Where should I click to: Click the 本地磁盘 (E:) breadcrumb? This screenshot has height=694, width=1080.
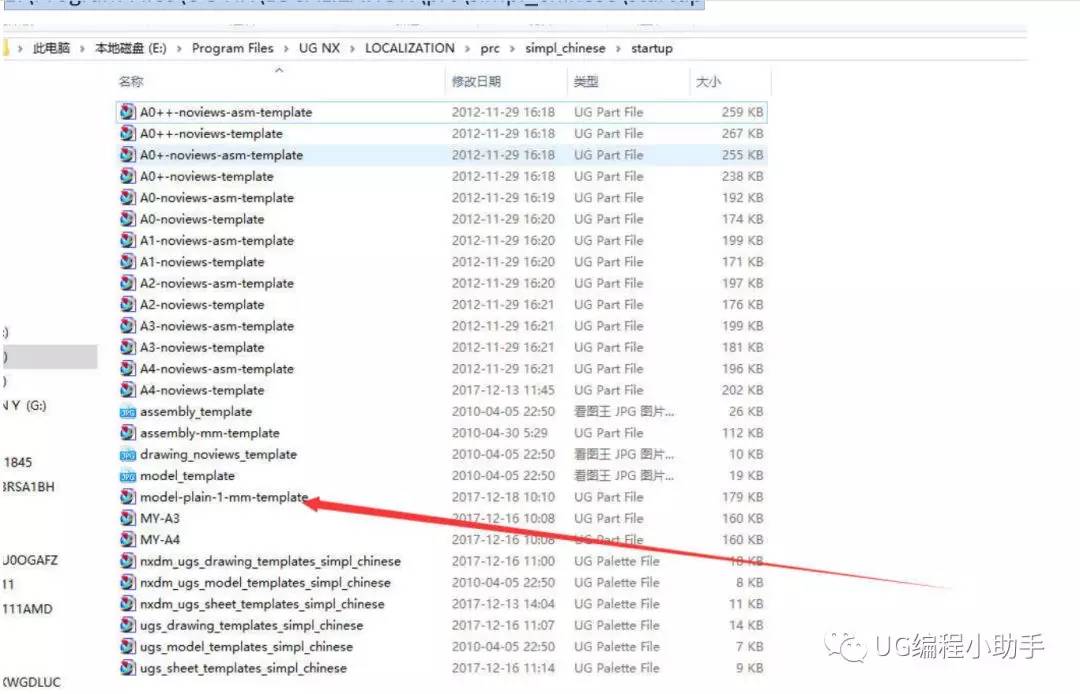point(130,48)
